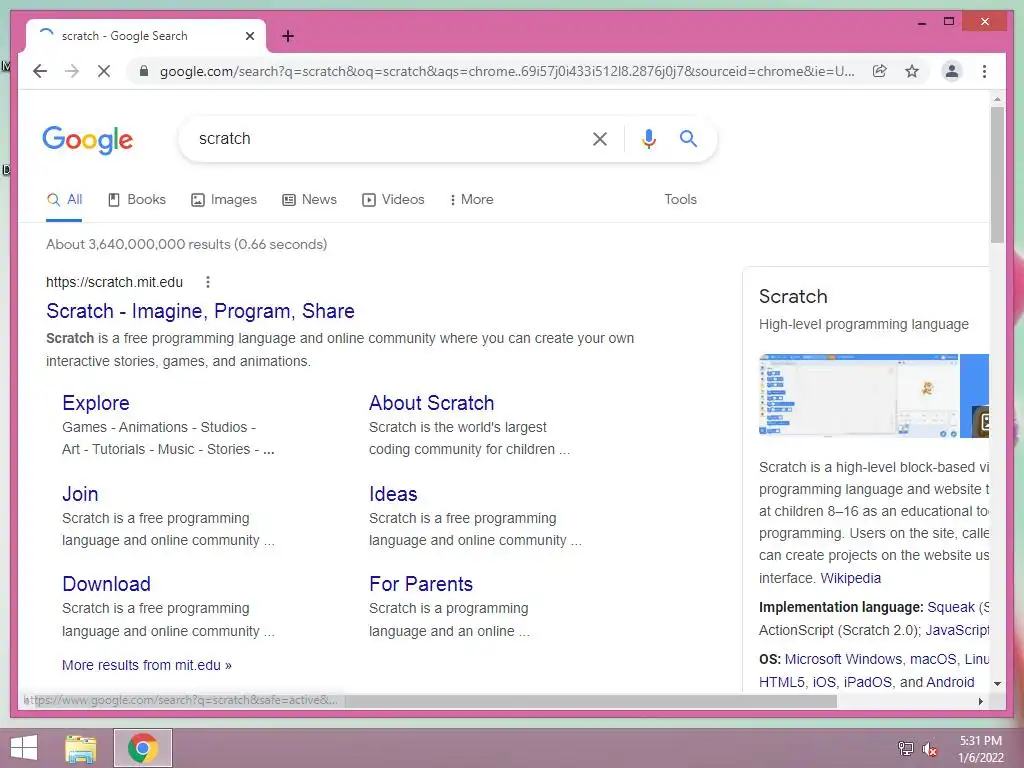Open the Scratch editor screenshot thumbnail
This screenshot has height=768, width=1024.
pos(859,396)
